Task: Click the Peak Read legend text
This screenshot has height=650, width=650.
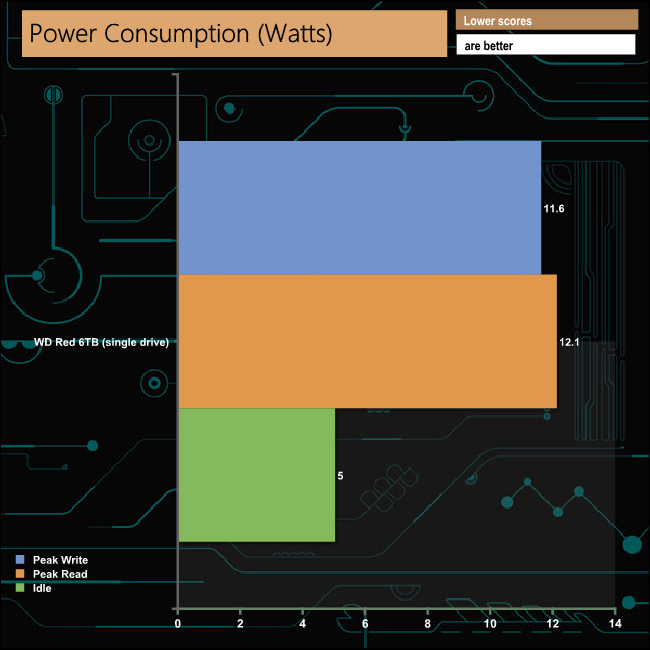Action: click(x=60, y=574)
